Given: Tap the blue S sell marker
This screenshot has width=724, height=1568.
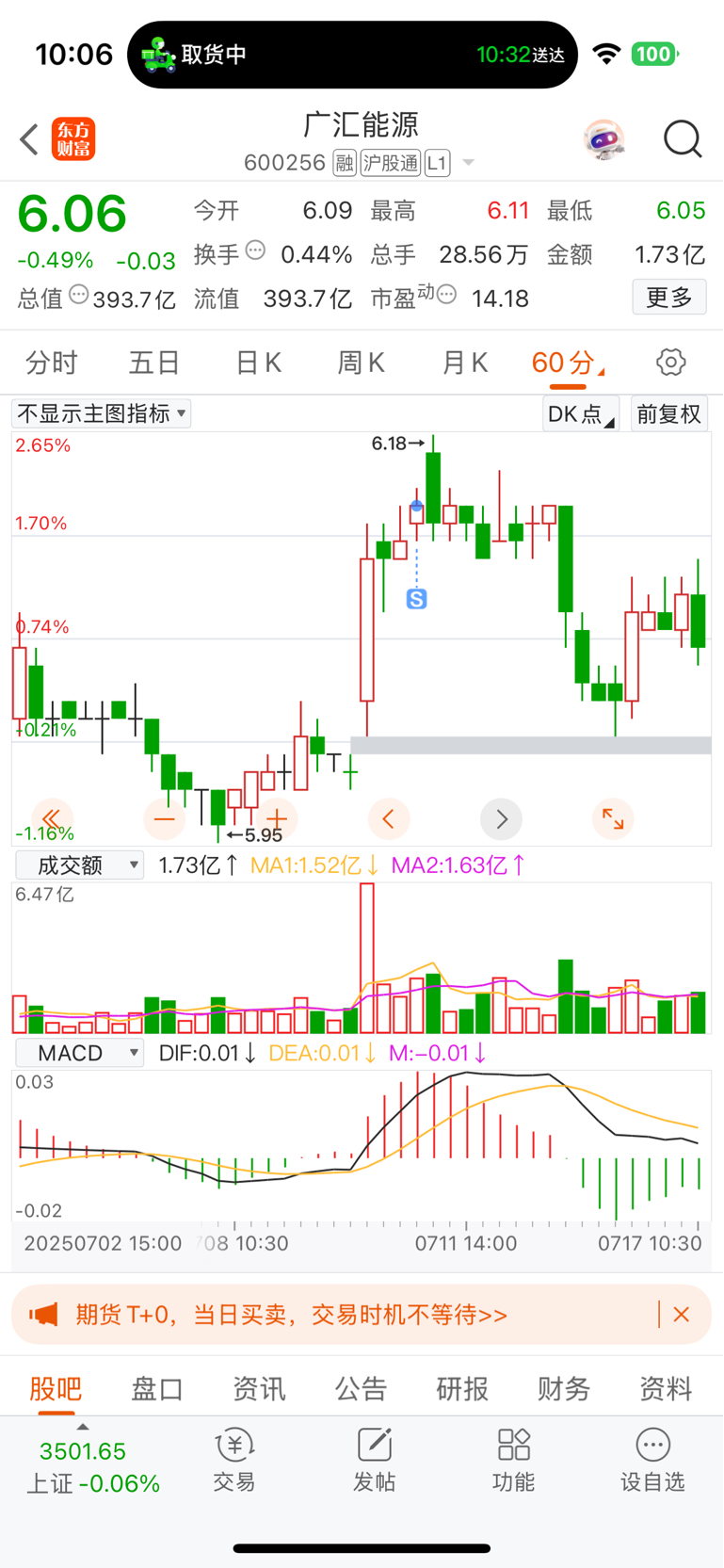Looking at the screenshot, I should (x=416, y=598).
